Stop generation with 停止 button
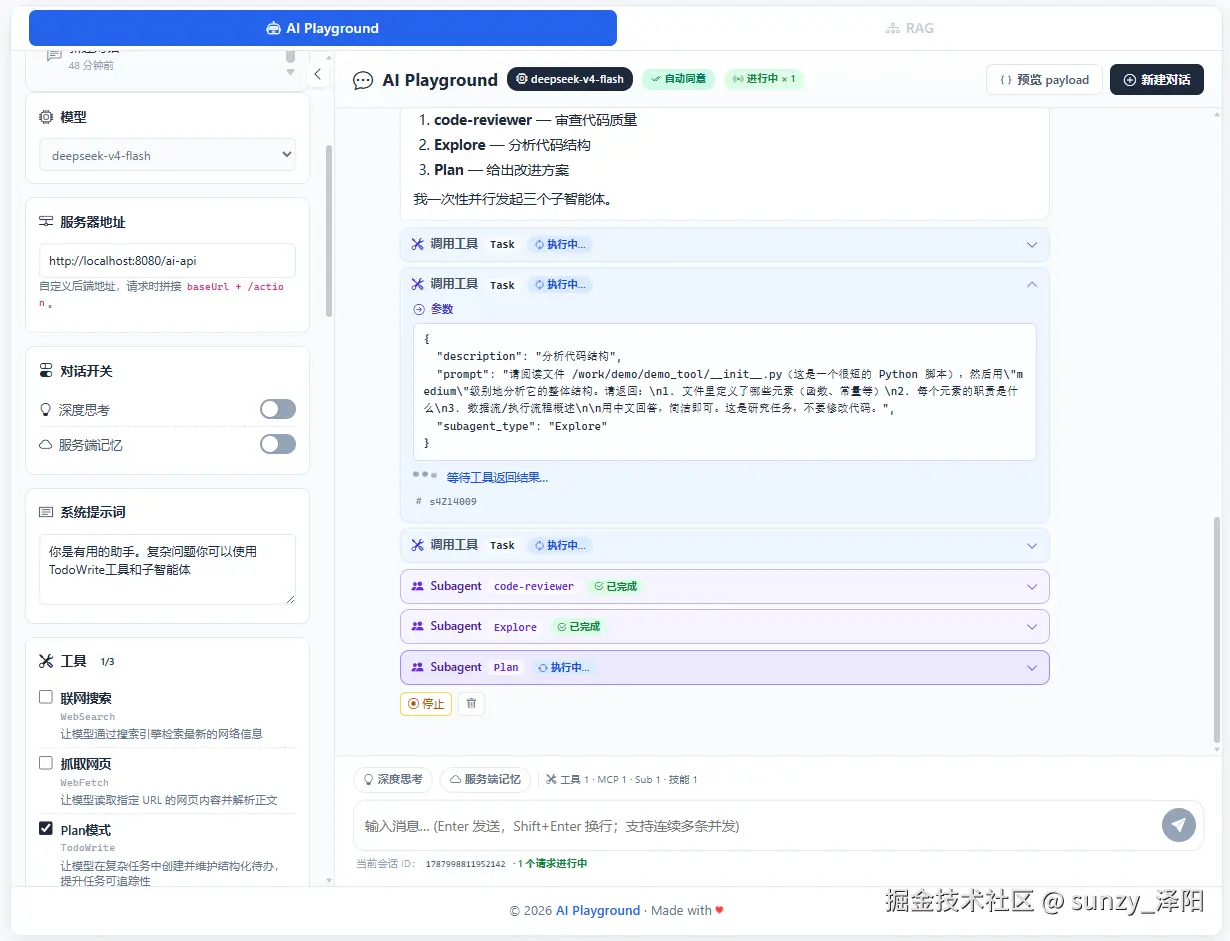Screen dimensions: 1230x941 [426, 703]
